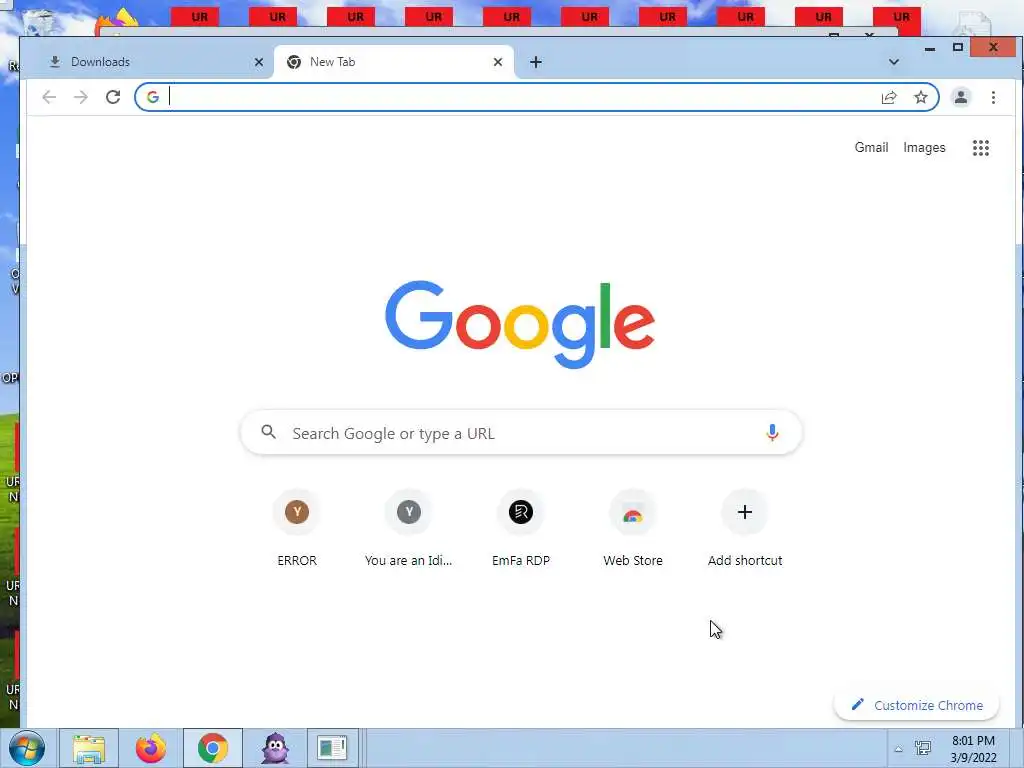
Task: Focus the Search Google or type a URL box
Action: coord(521,432)
